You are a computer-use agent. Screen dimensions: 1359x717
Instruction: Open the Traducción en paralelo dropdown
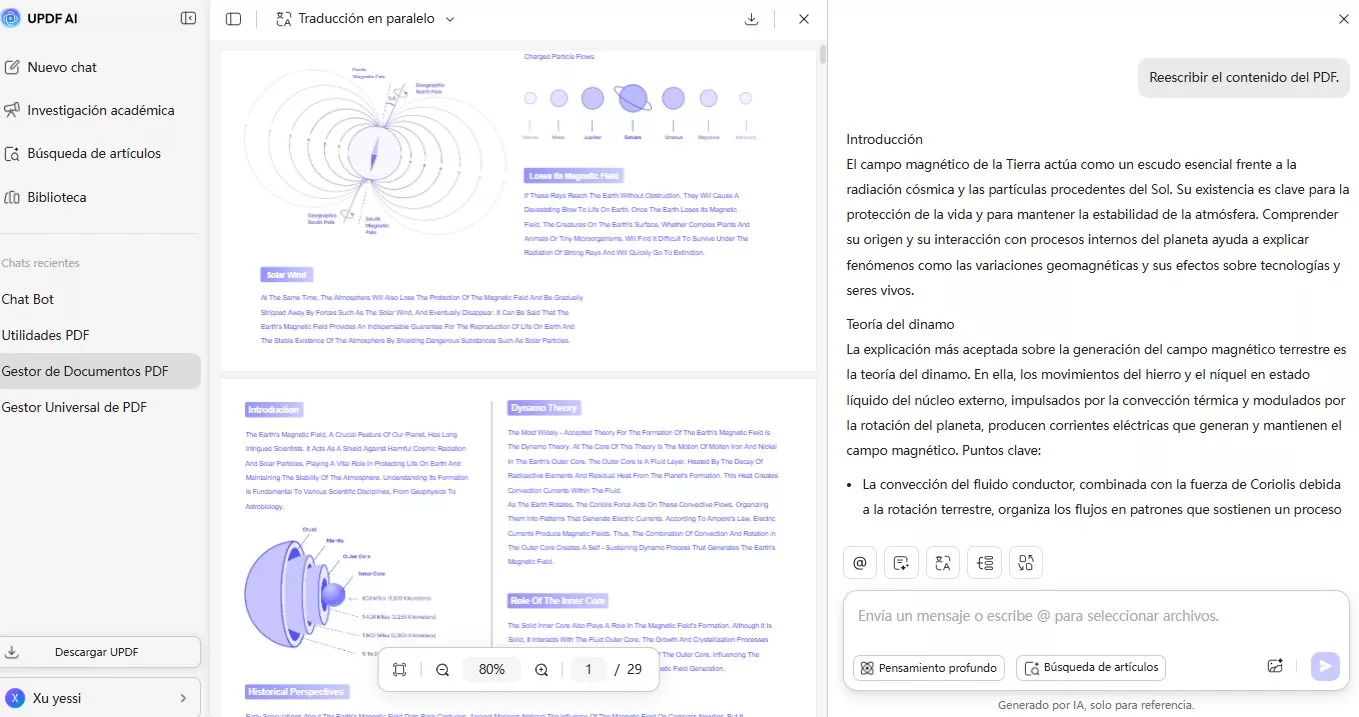(x=365, y=19)
